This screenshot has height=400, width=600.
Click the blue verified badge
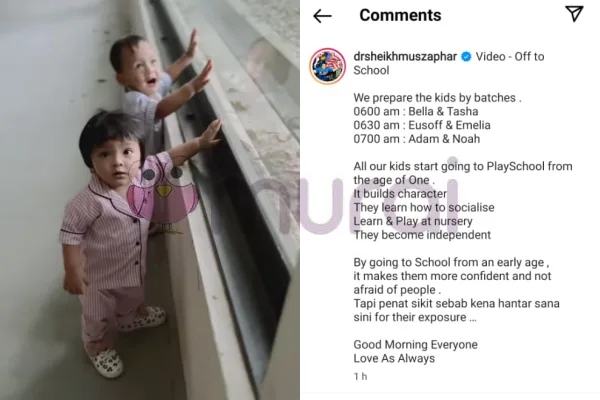(466, 57)
